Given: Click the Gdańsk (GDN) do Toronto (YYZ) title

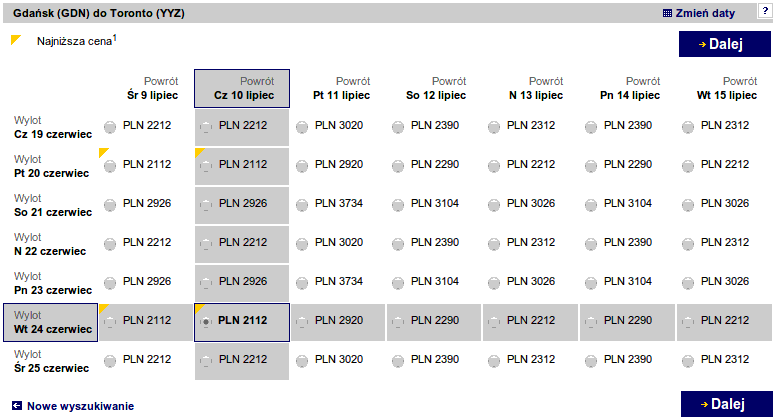Looking at the screenshot, I should click(99, 13).
